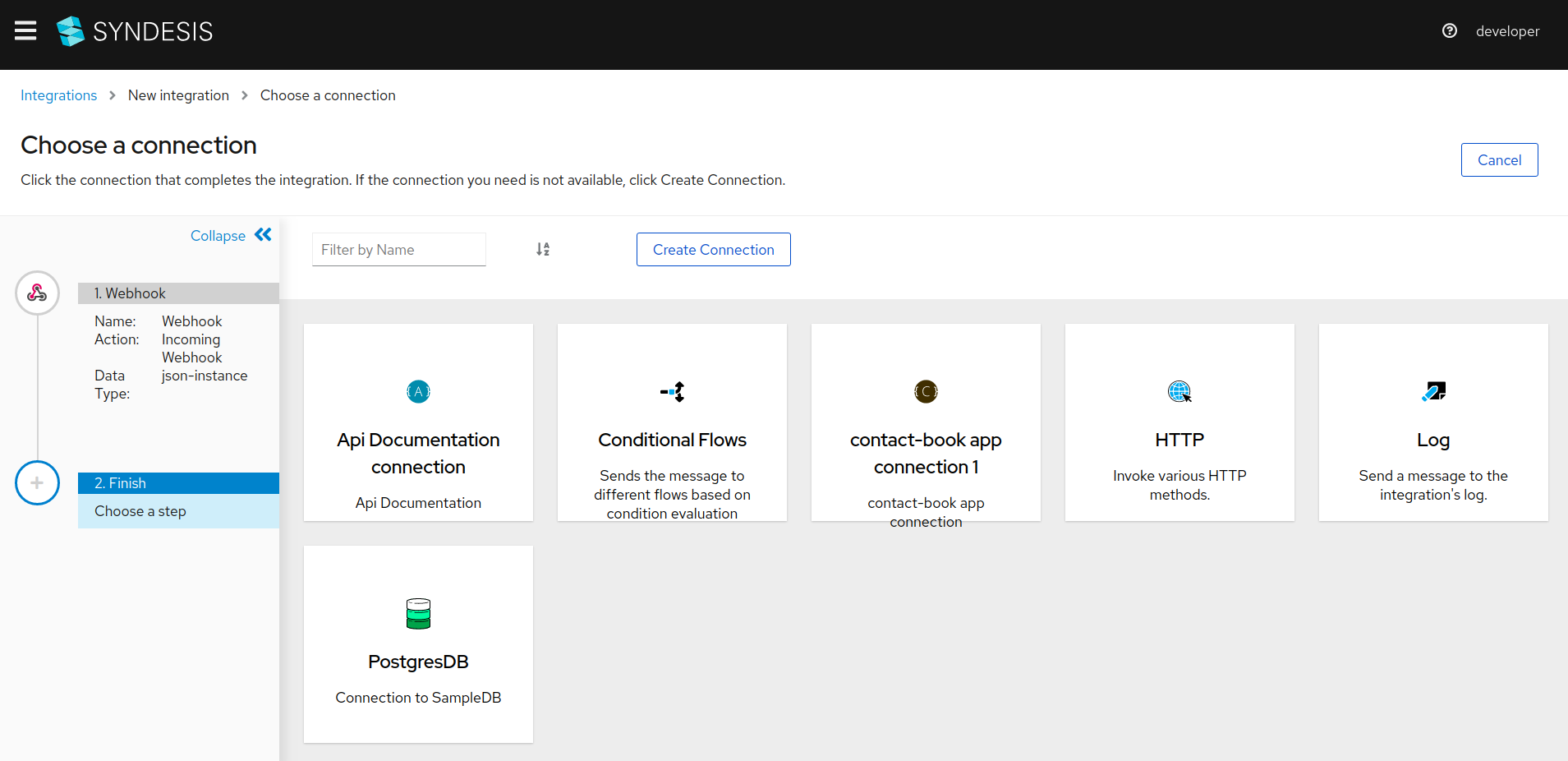The height and width of the screenshot is (761, 1568).
Task: Select the 2. Finish step header
Action: (x=178, y=483)
